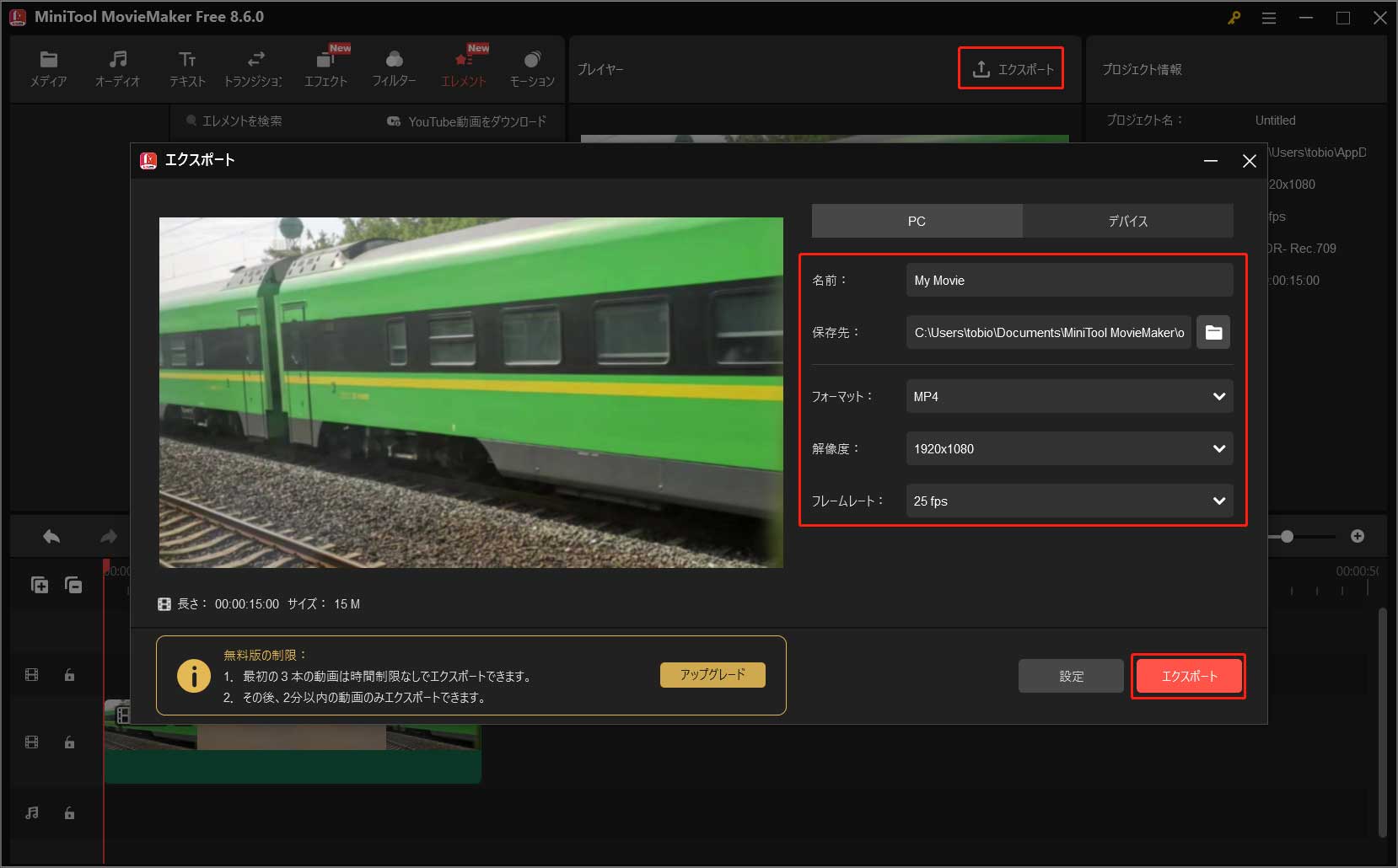Click the 名前 field containing My Movie
Viewport: 1398px width, 868px height.
pyautogui.click(x=1069, y=280)
